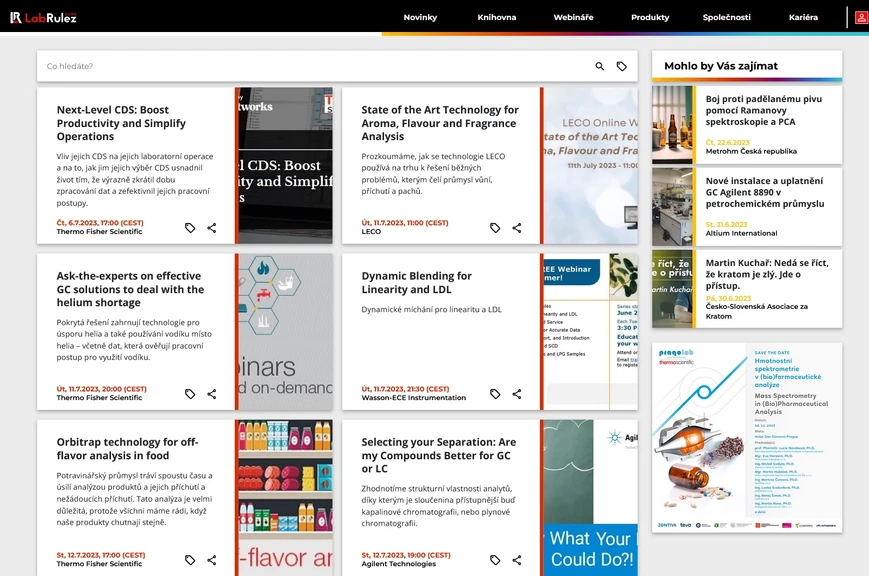Click the search magnifier icon

[600, 66]
